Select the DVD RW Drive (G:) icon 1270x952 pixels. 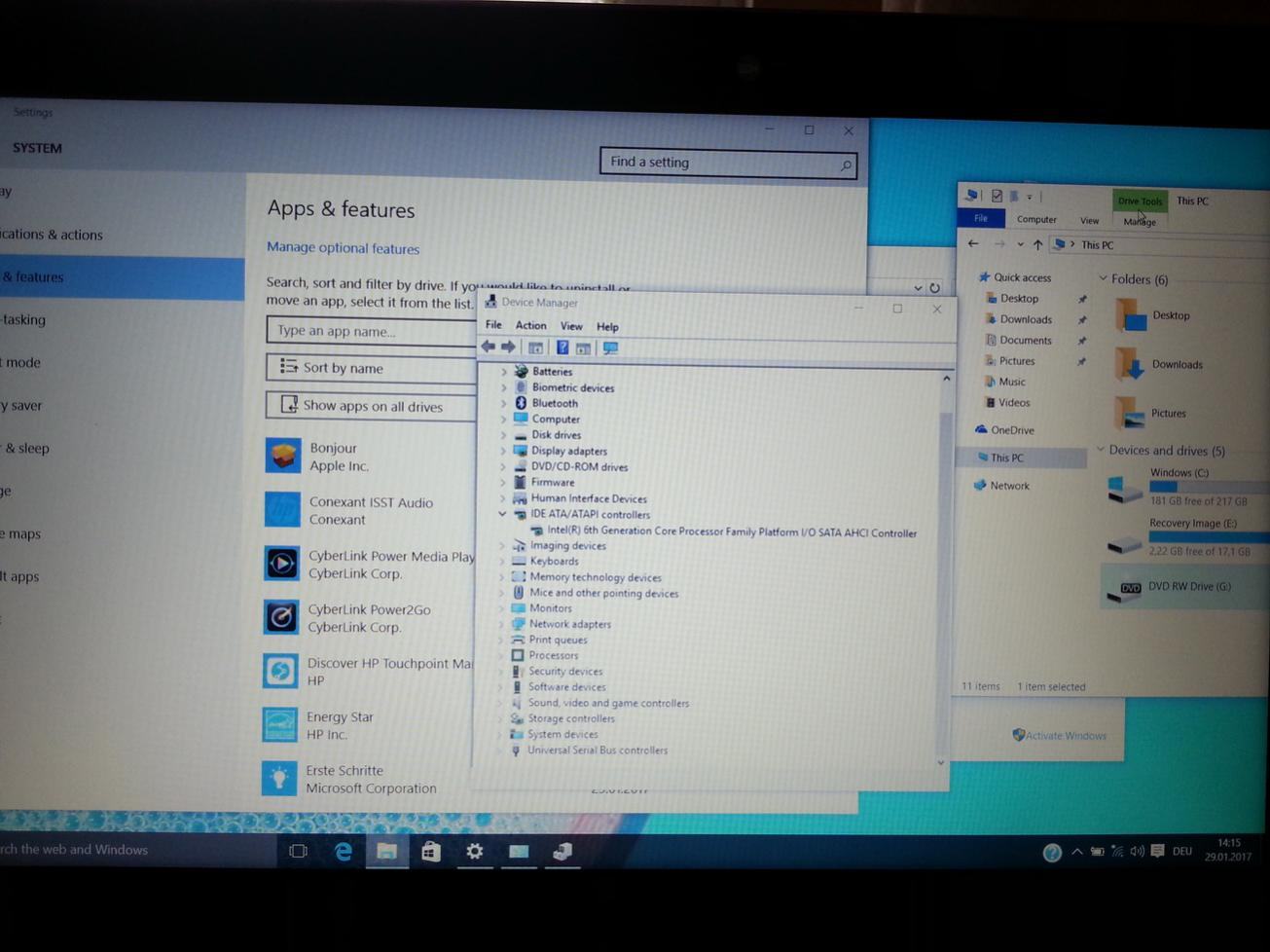[1126, 589]
